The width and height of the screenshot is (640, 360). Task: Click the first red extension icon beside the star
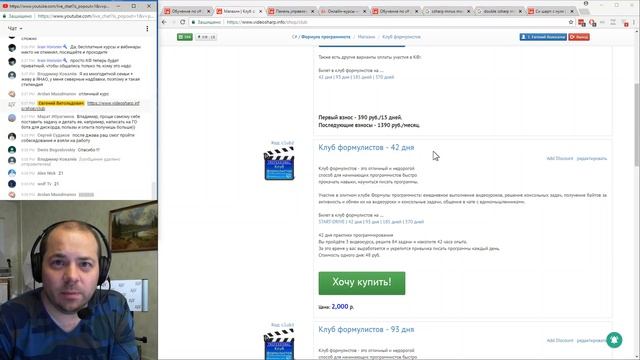point(582,23)
